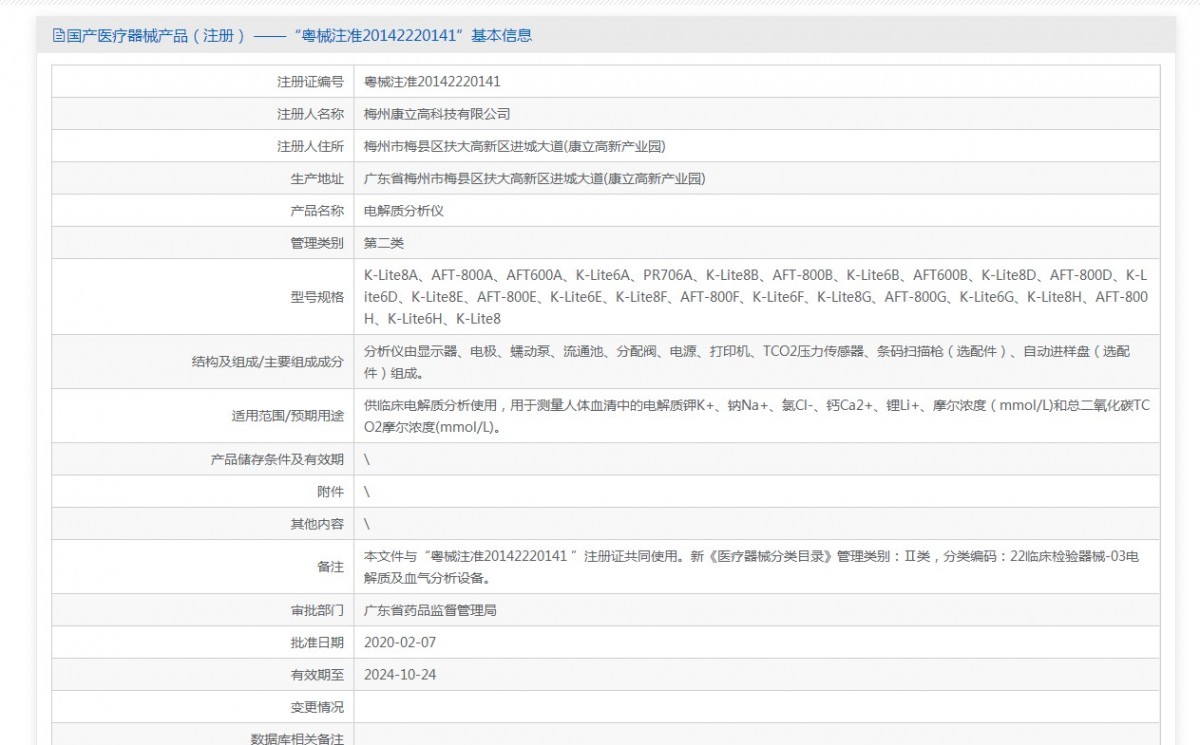This screenshot has width=1200, height=745.
Task: Click the 适用范围/预期用途 label
Action: pyautogui.click(x=287, y=416)
